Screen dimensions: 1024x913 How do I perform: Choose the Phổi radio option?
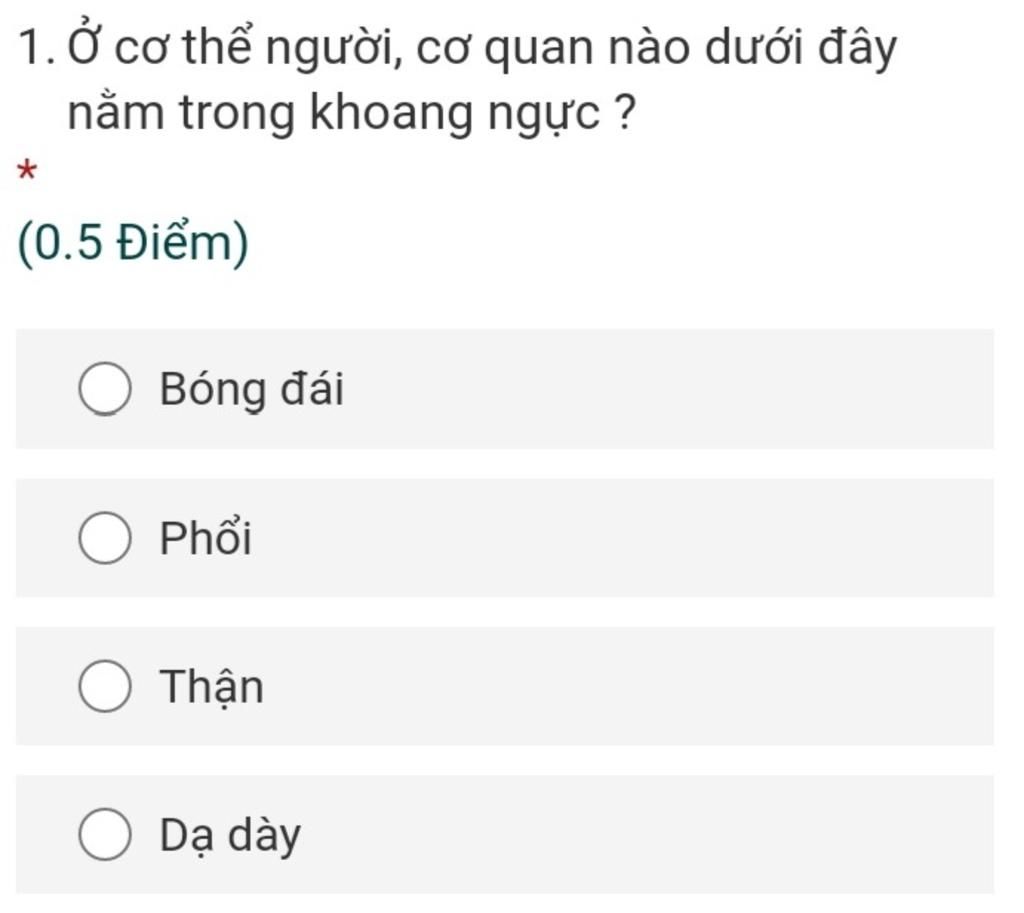pyautogui.click(x=104, y=539)
